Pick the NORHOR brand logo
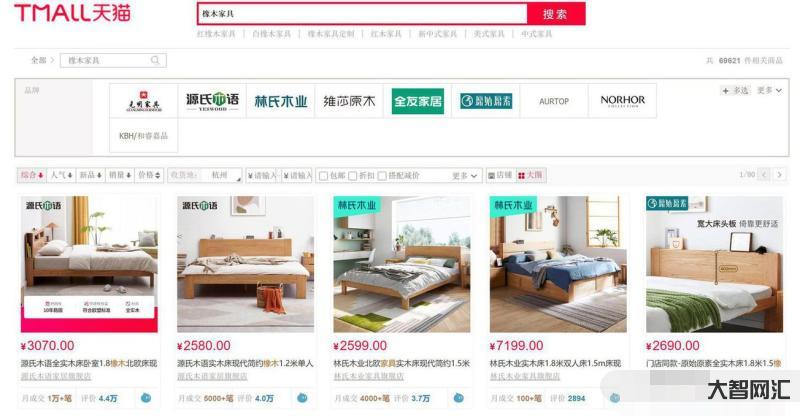Image resolution: width=800 pixels, height=418 pixels. click(622, 101)
